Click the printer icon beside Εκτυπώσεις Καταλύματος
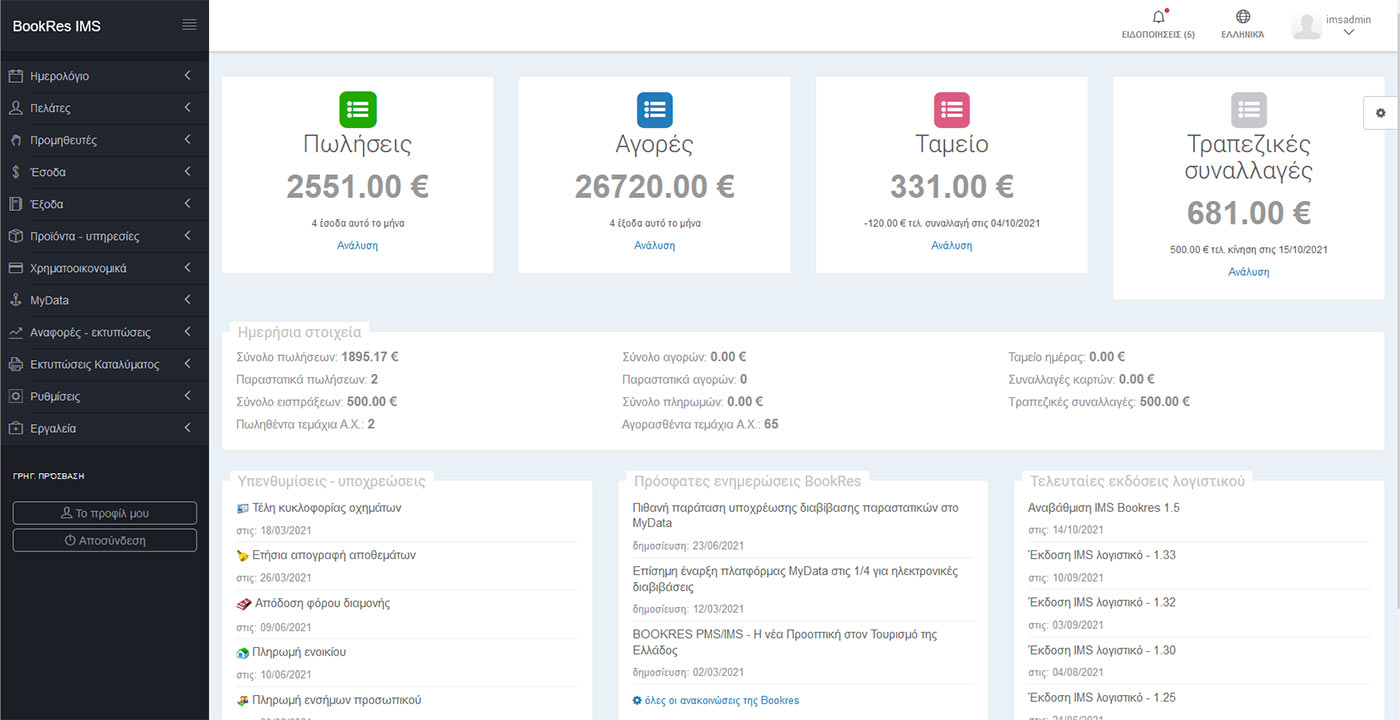The width and height of the screenshot is (1400, 720). [x=16, y=364]
